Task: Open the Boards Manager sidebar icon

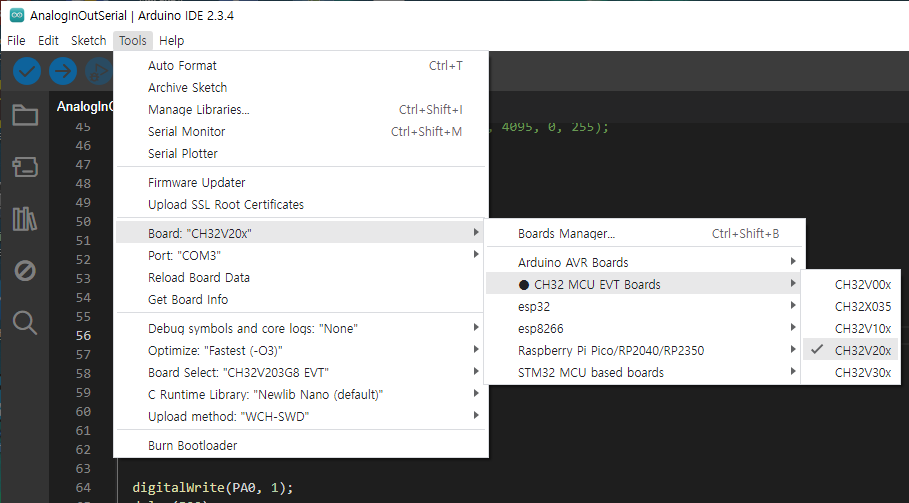Action: pyautogui.click(x=25, y=167)
